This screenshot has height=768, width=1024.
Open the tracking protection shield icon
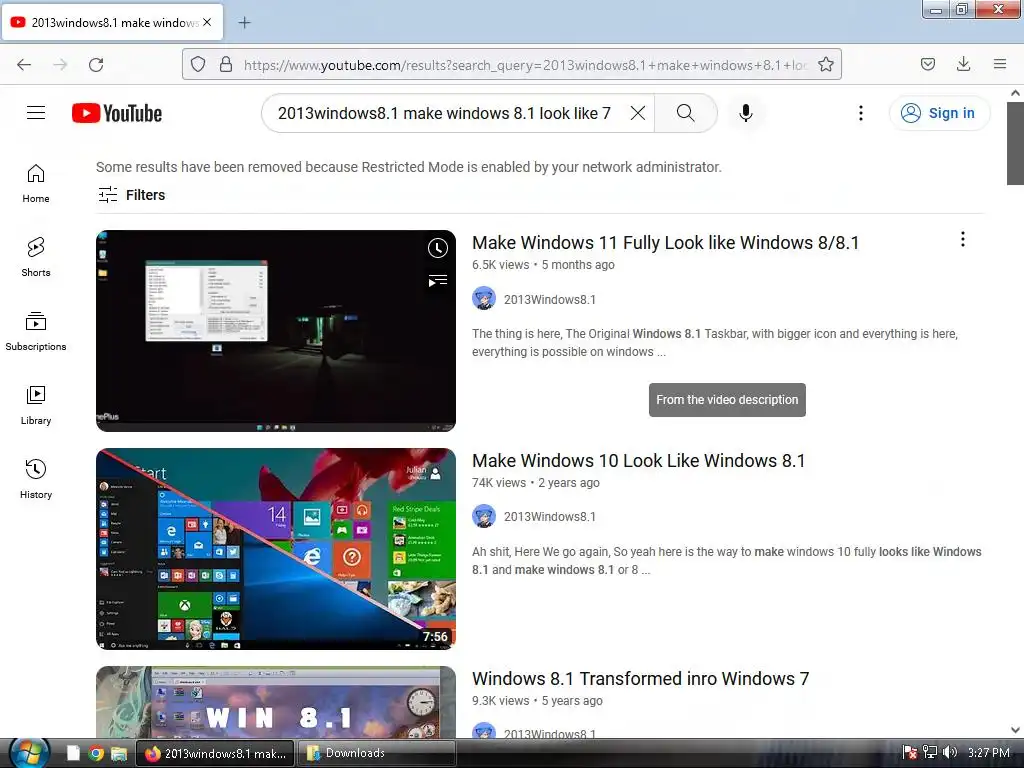coord(198,65)
